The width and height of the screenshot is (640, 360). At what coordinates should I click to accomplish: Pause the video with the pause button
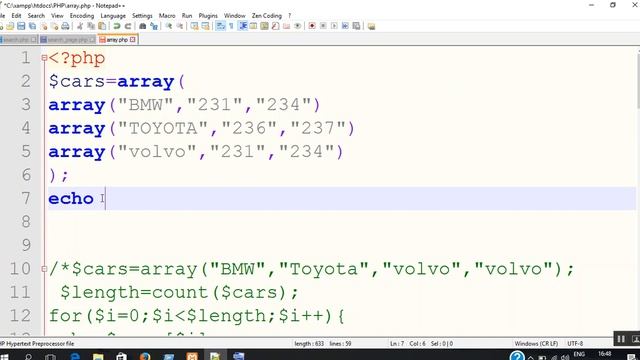[621, 339]
